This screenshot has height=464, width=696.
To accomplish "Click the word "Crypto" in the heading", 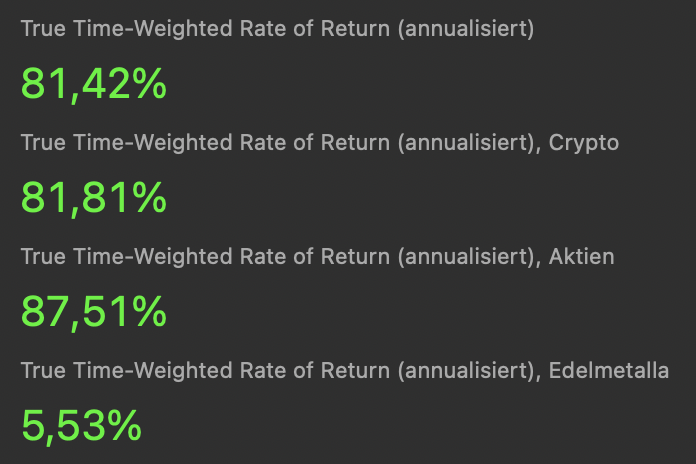I will (584, 143).
